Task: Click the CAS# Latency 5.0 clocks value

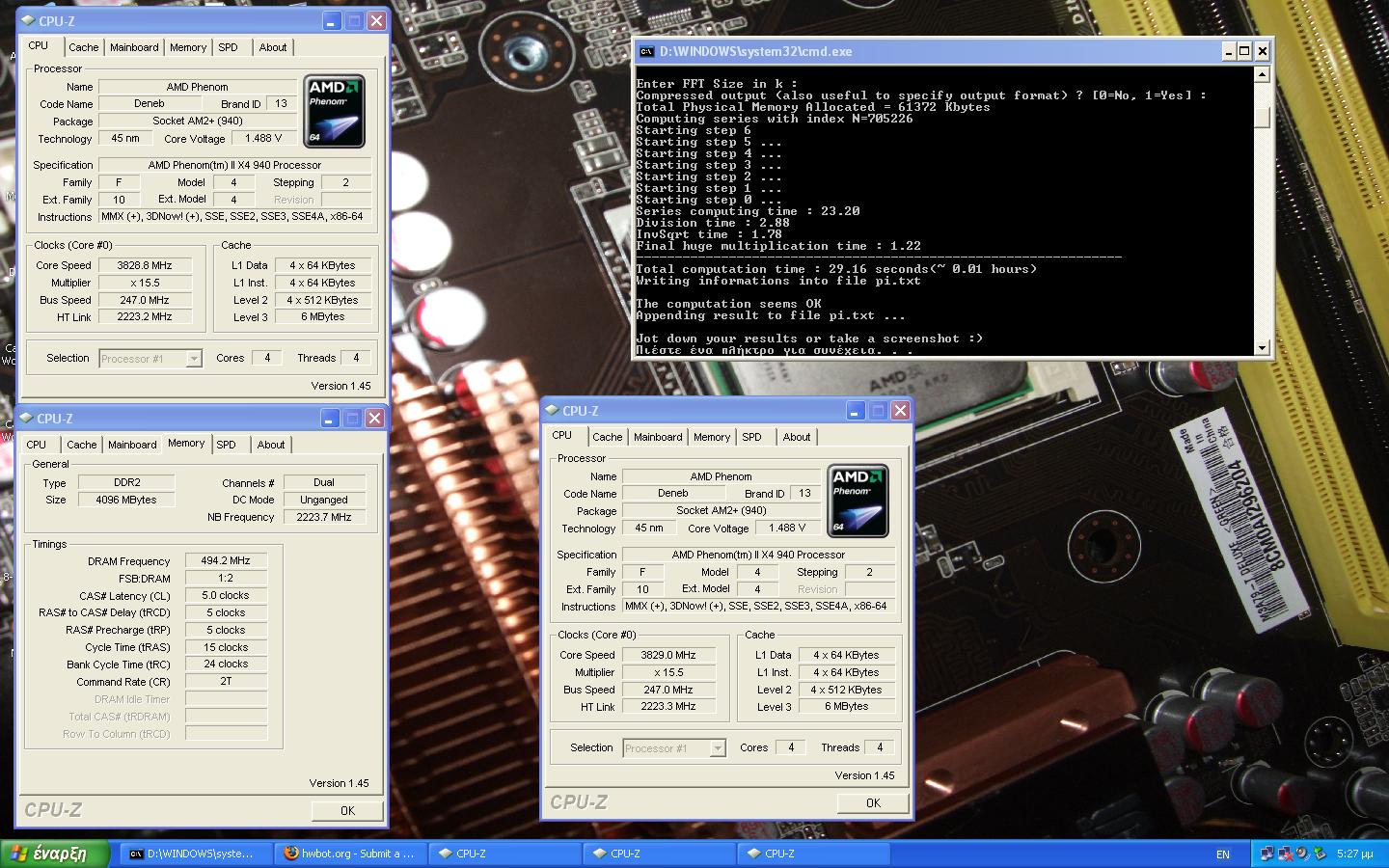Action: [x=226, y=595]
